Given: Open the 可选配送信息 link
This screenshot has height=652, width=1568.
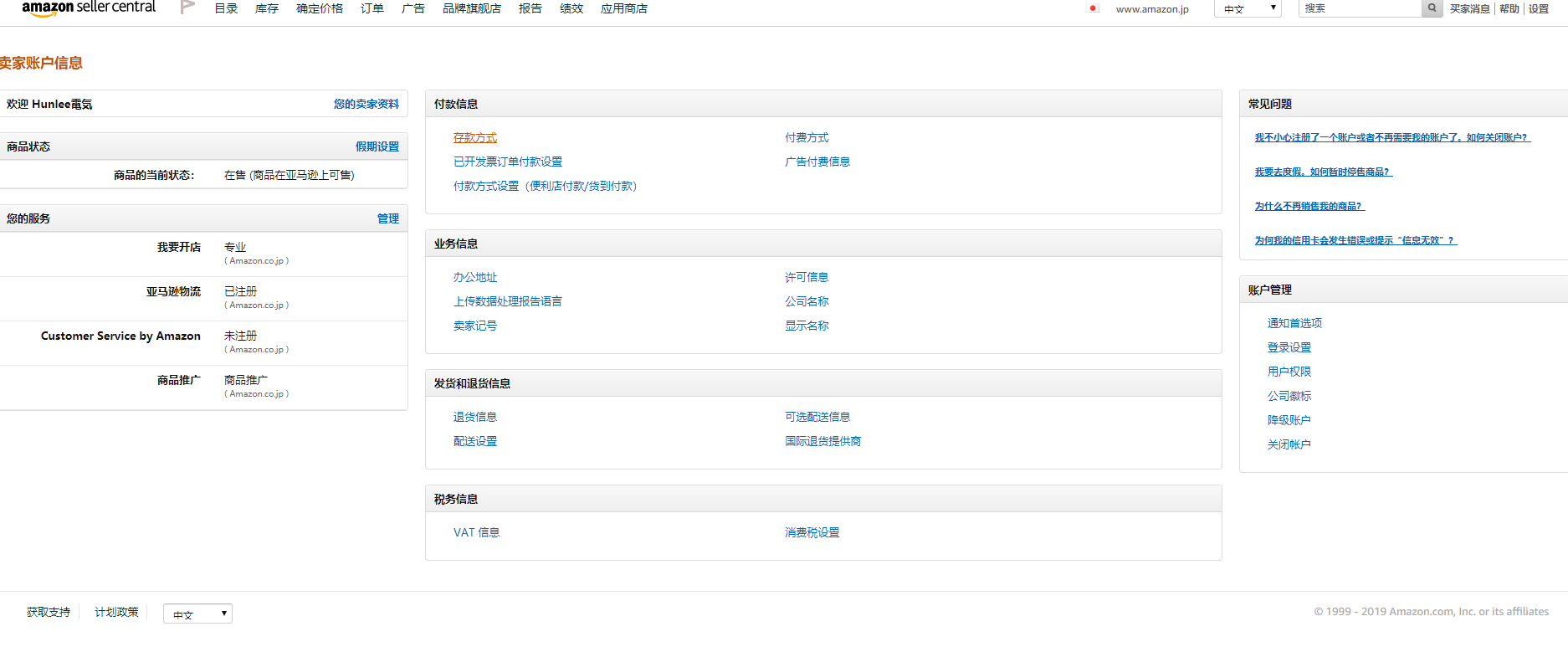Looking at the screenshot, I should [817, 417].
